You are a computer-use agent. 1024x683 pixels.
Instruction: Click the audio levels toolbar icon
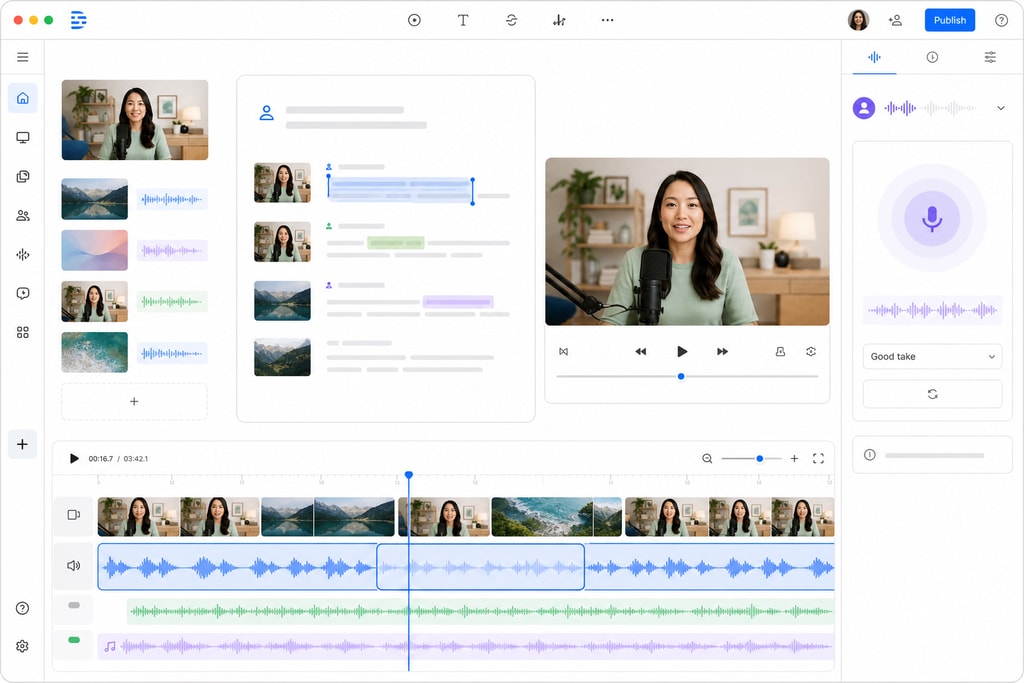click(x=559, y=20)
